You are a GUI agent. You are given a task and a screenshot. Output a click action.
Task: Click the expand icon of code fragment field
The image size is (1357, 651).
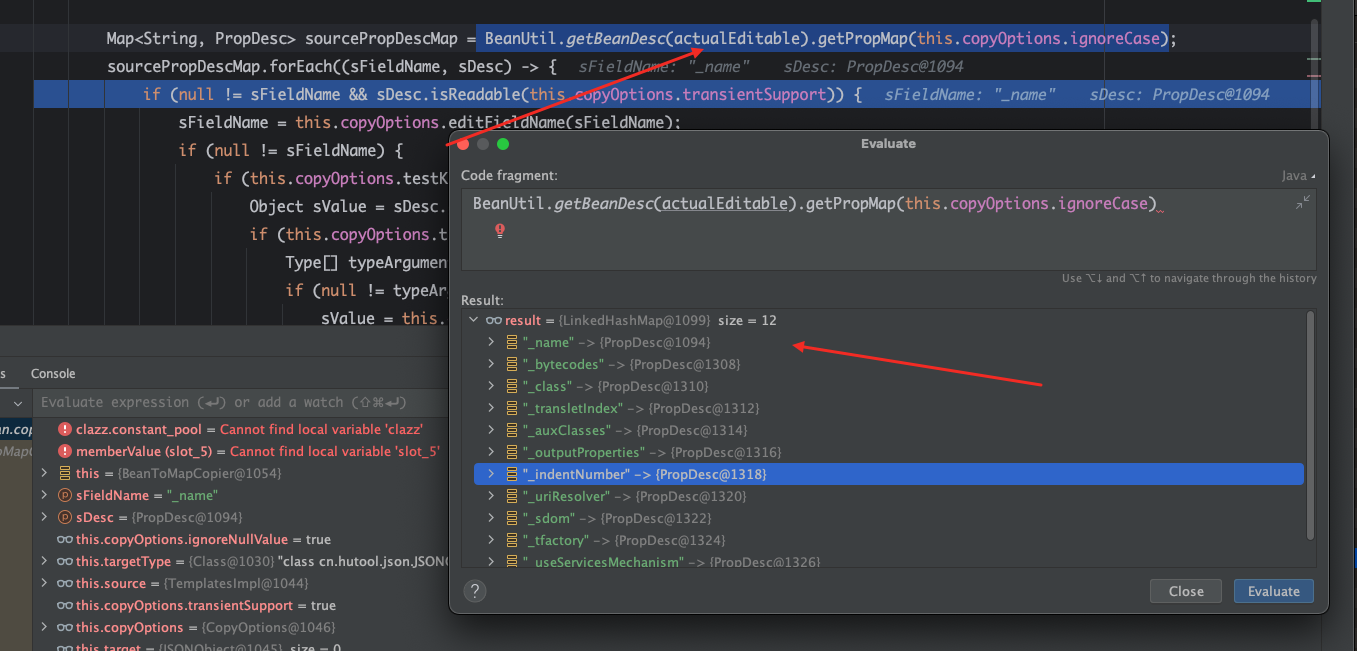click(1302, 203)
